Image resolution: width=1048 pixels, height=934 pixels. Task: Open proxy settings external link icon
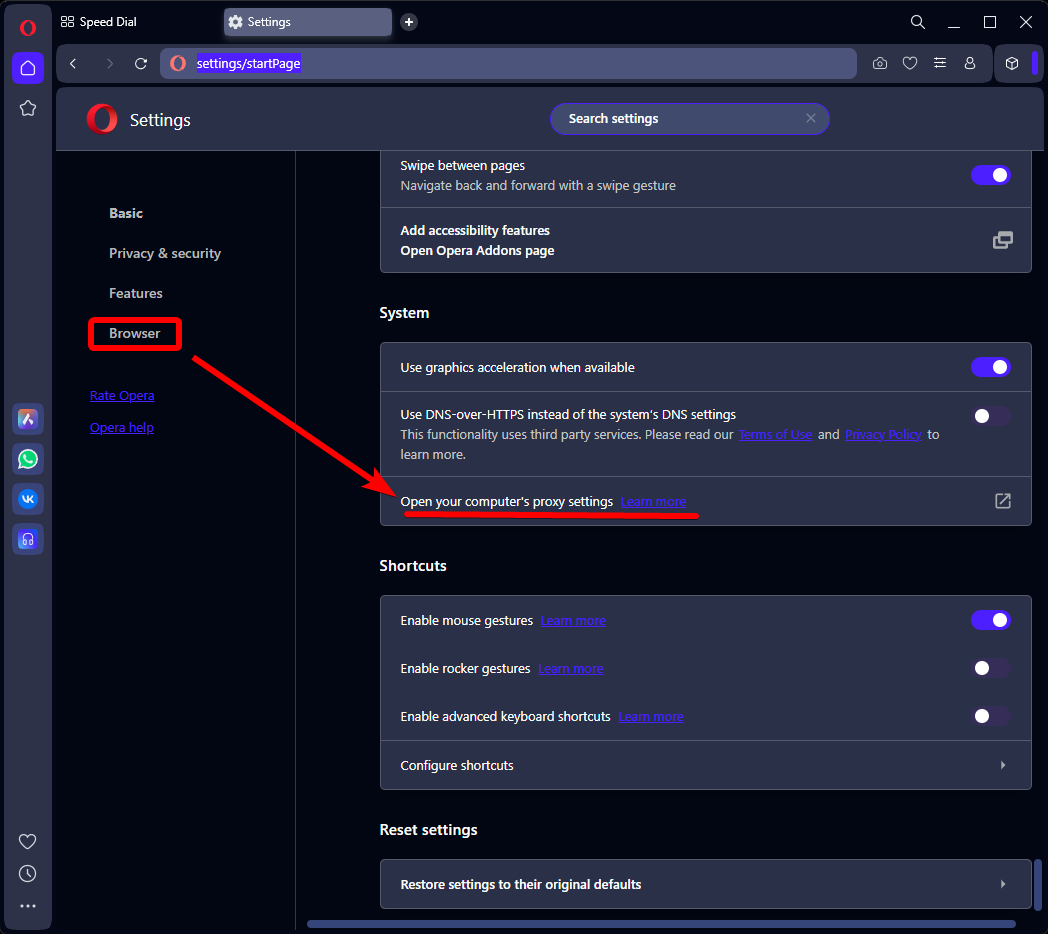point(1003,501)
